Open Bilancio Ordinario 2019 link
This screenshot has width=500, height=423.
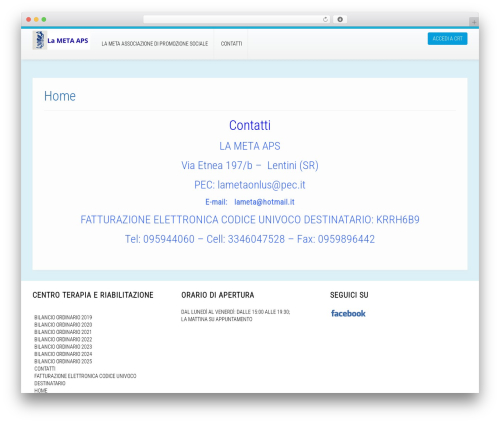coord(63,317)
